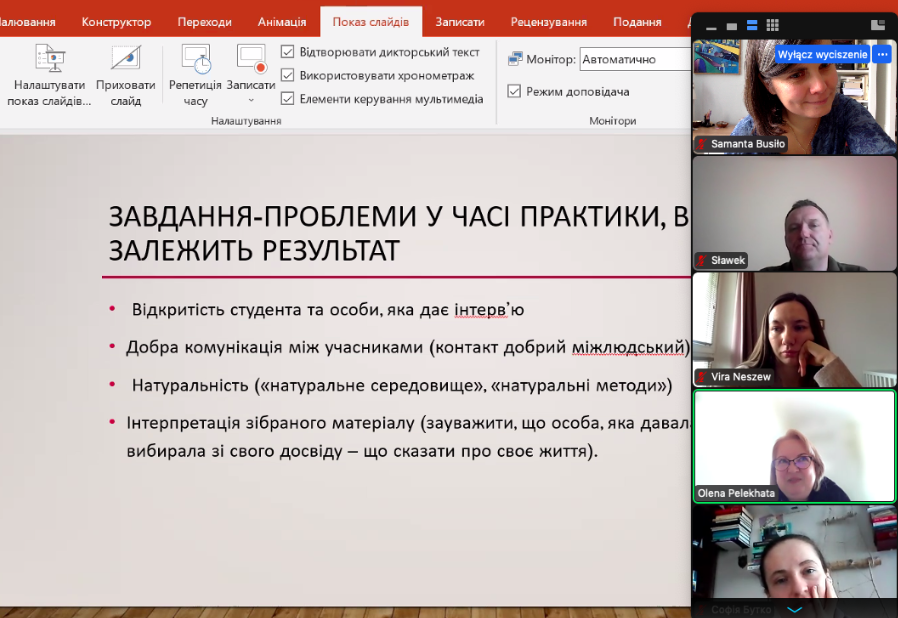The height and width of the screenshot is (618, 898).
Task: Select Zoom speaker strip view icon
Action: pos(752,25)
